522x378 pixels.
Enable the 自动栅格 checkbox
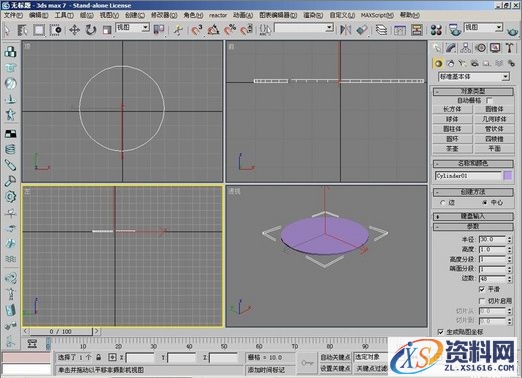489,100
